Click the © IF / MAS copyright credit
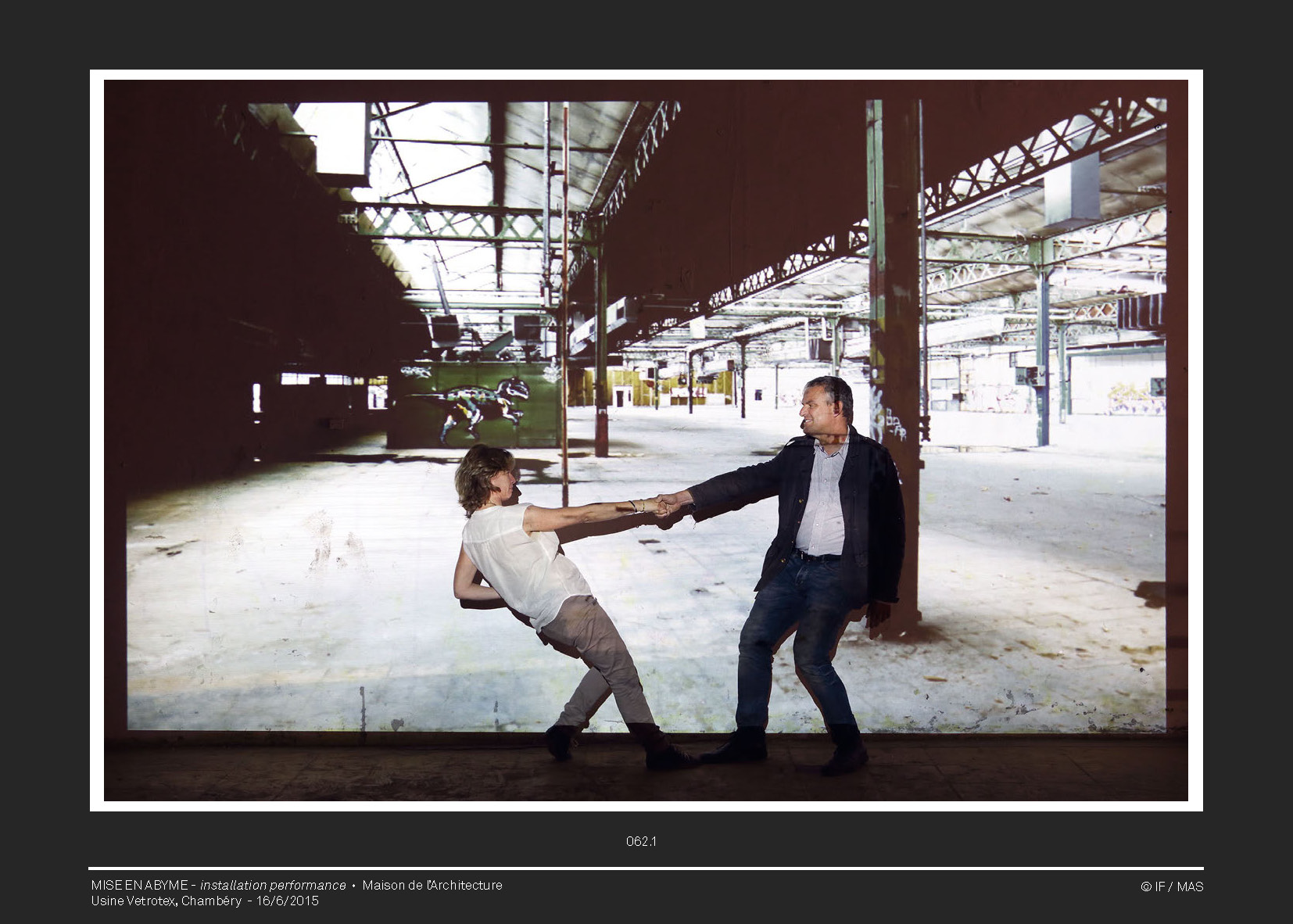1293x924 pixels. [x=1171, y=886]
